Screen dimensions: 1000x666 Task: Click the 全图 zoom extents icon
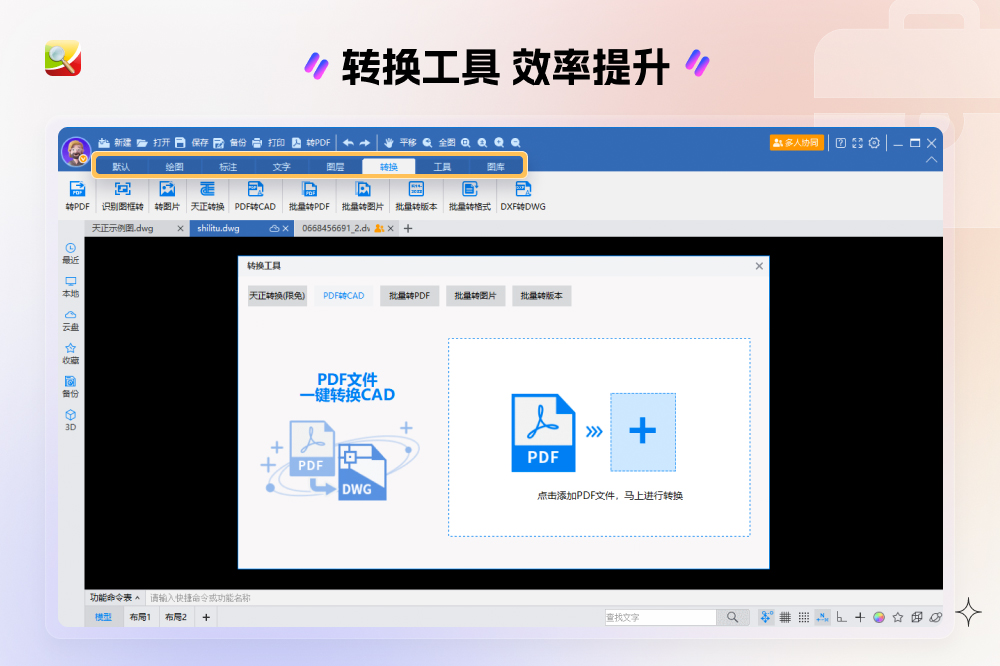click(427, 143)
